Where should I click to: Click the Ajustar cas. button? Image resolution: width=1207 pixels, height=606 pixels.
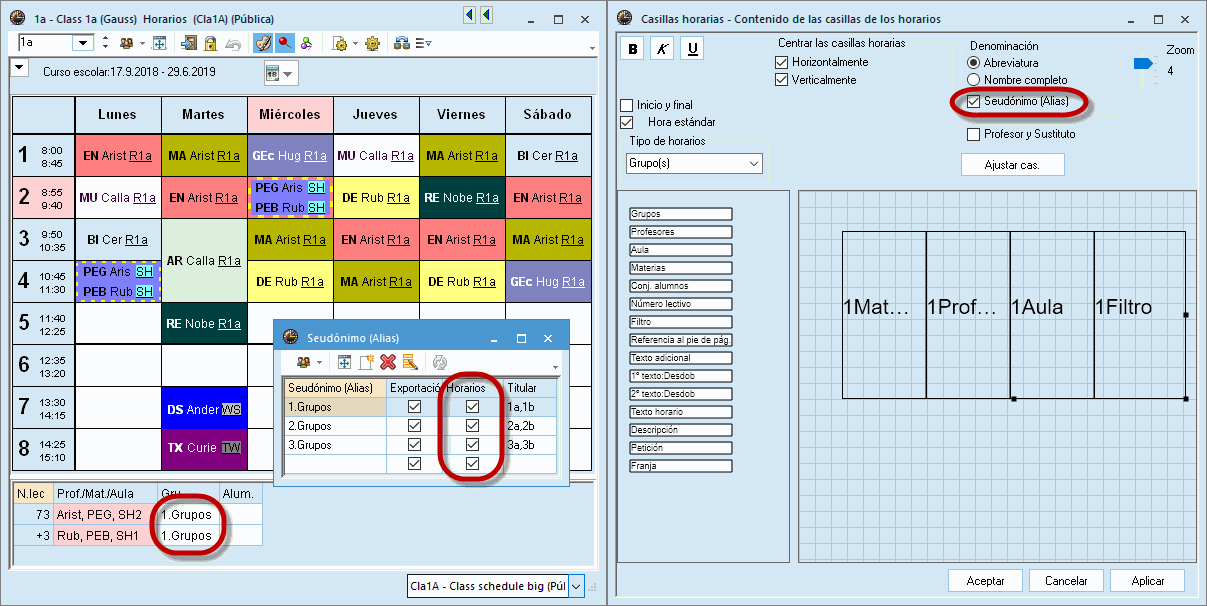point(1012,165)
